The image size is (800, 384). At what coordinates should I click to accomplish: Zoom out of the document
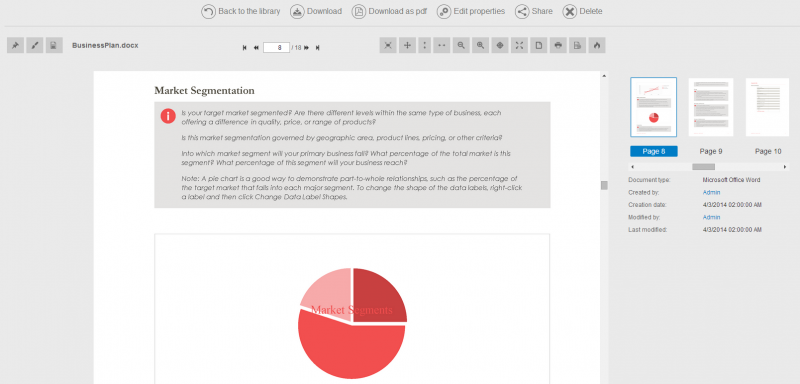point(461,45)
